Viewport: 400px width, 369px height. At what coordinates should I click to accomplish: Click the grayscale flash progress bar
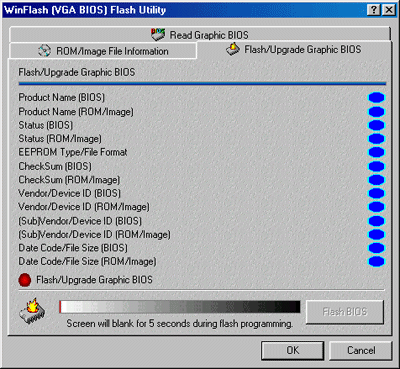tap(180, 307)
